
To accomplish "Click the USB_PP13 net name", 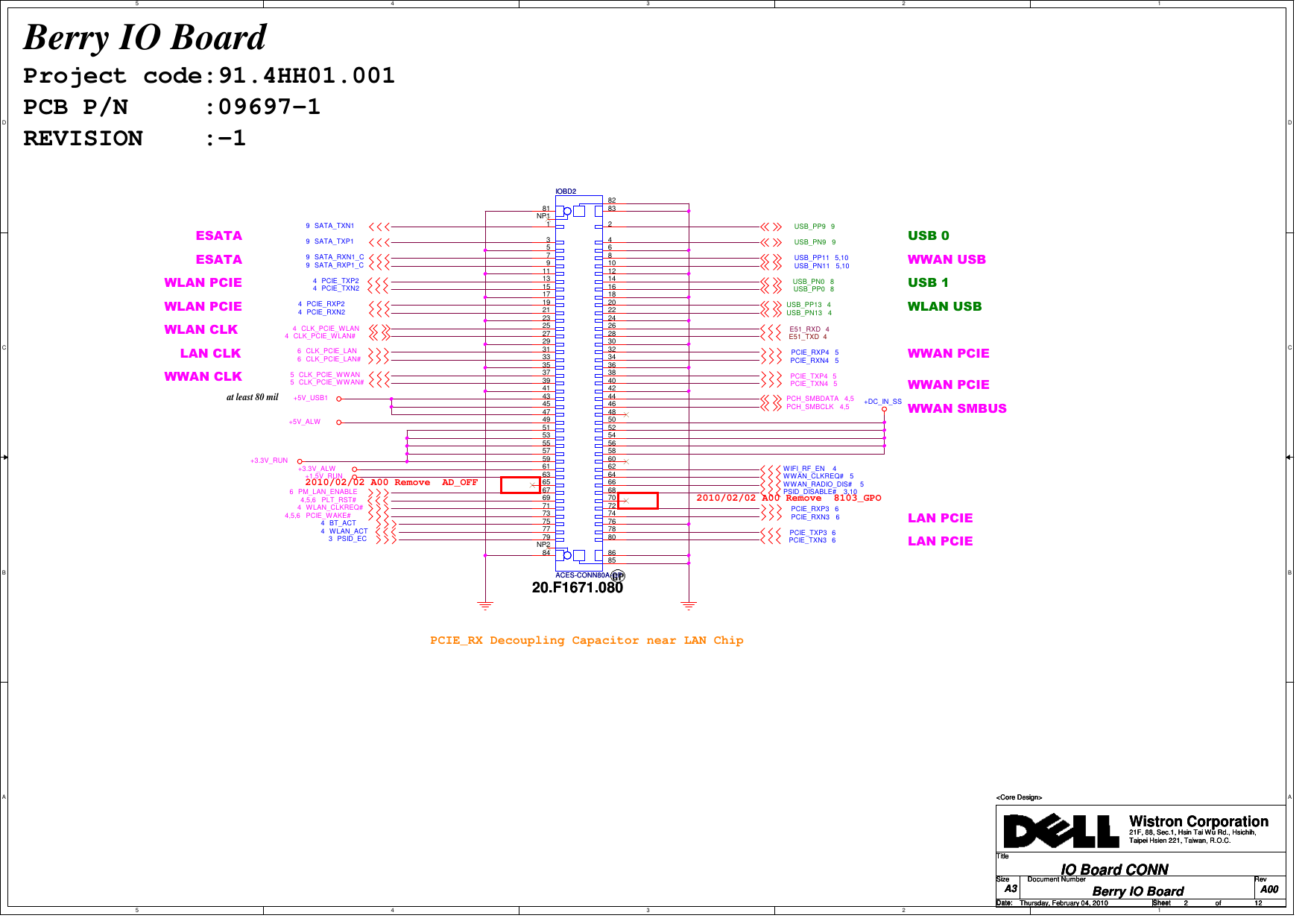I will [x=804, y=305].
